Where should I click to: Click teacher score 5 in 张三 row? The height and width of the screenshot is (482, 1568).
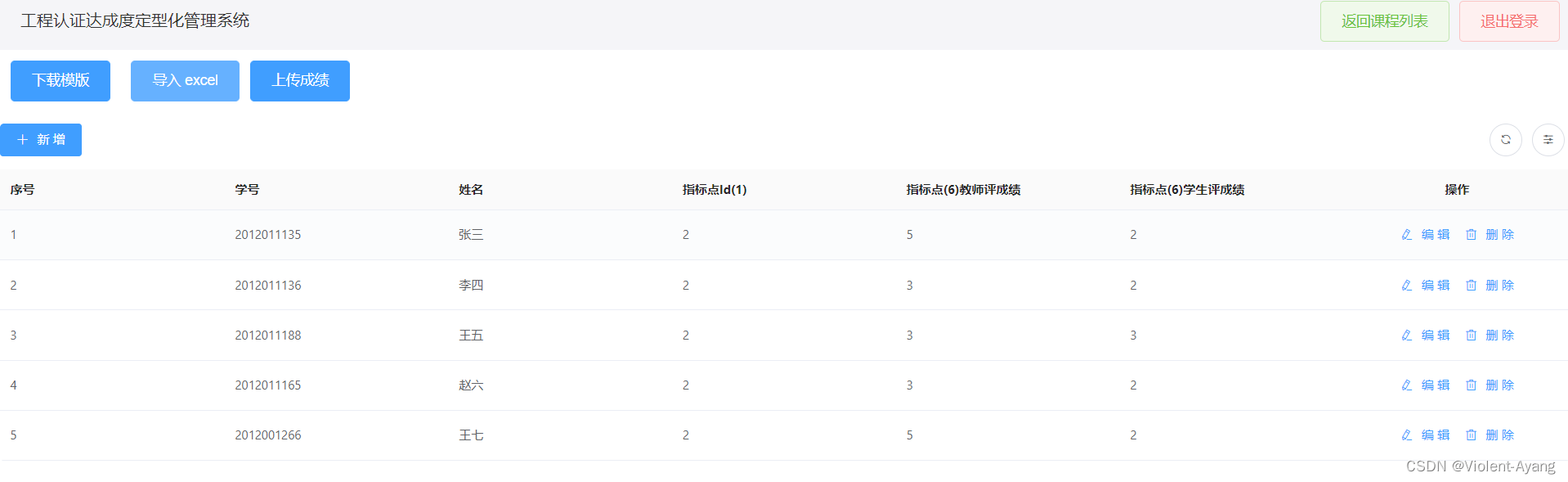(910, 235)
